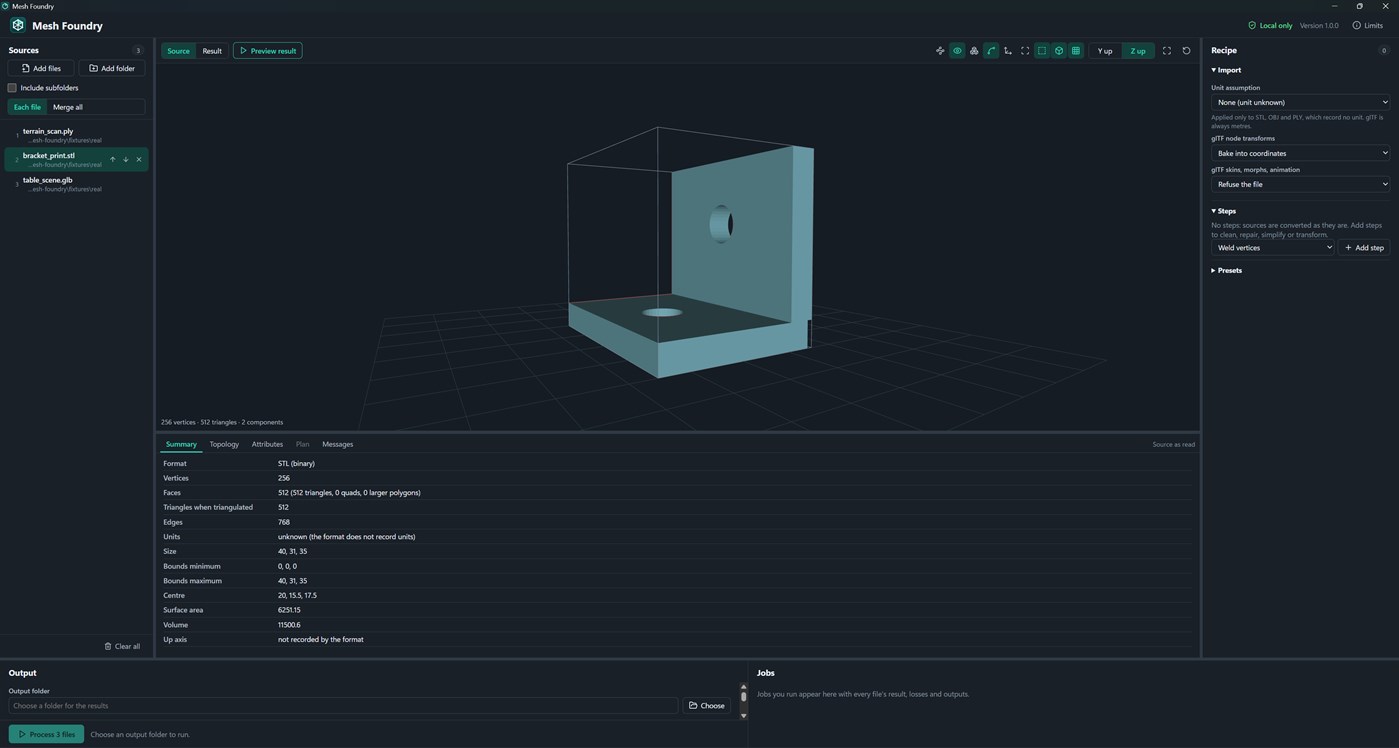
Task: Open glTF skins, morphs, animation dropdown
Action: click(x=1300, y=184)
